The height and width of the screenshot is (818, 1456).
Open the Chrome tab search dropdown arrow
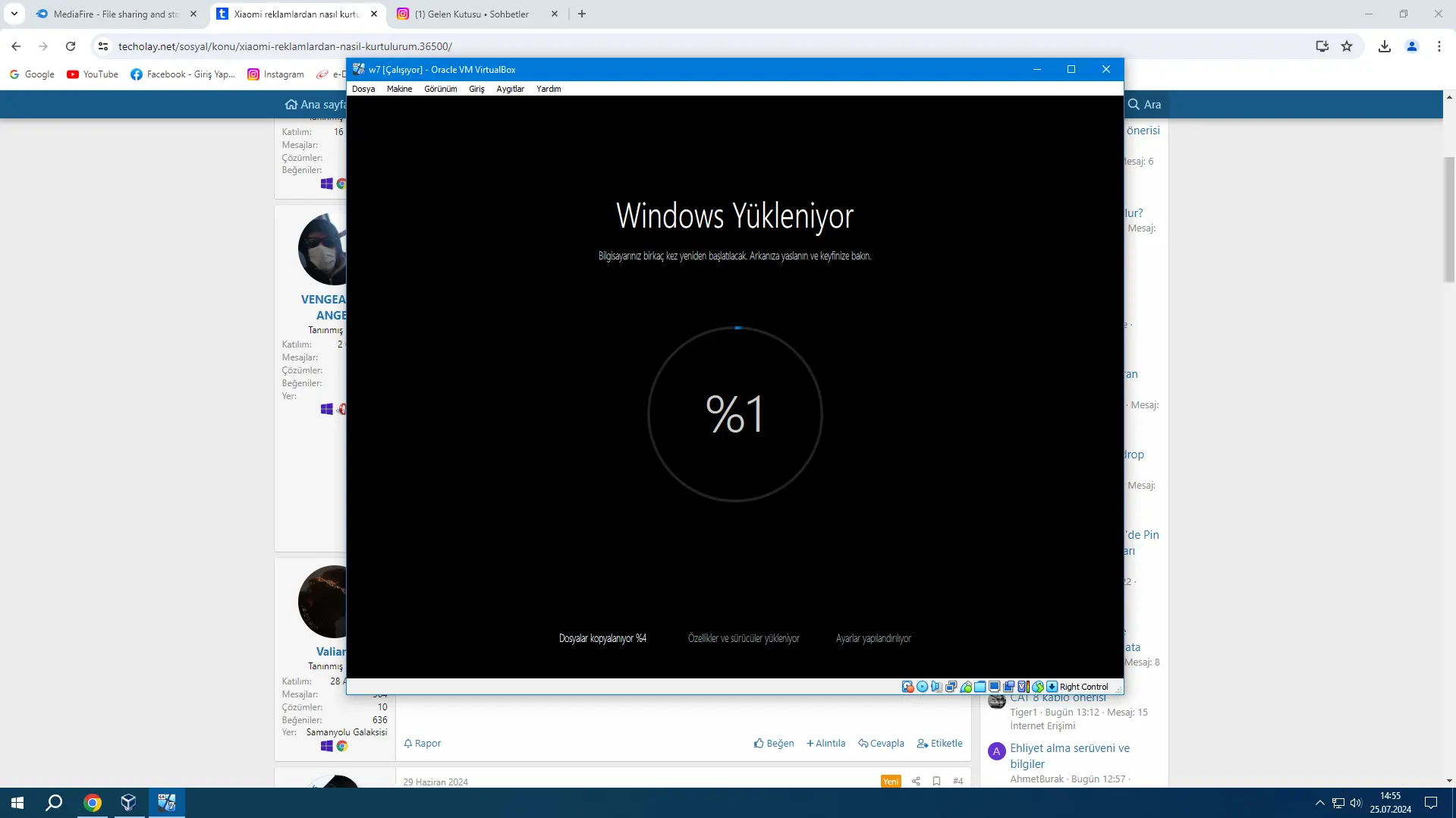tap(14, 14)
